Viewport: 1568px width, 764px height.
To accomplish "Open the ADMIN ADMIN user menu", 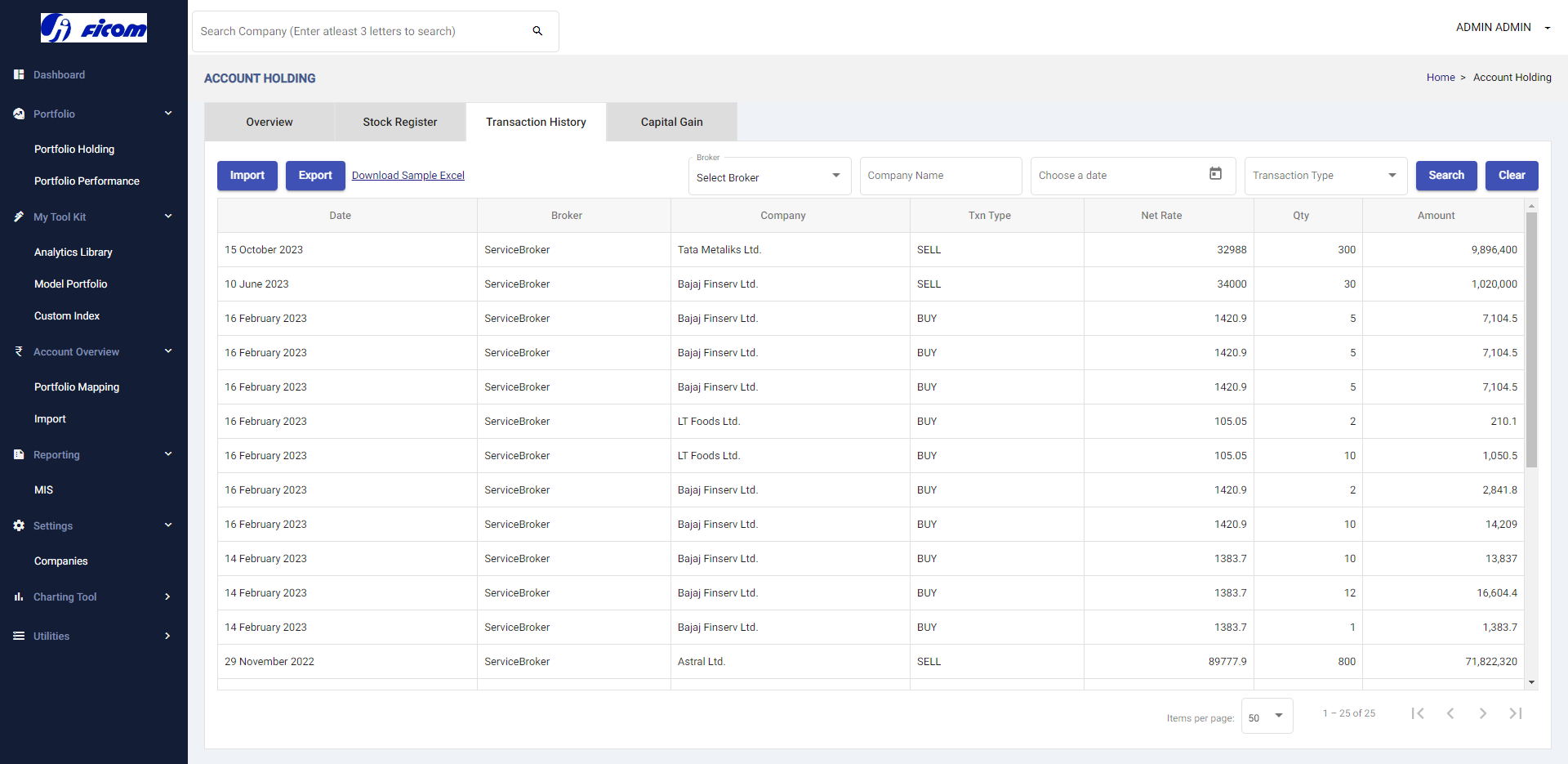I will (1503, 27).
